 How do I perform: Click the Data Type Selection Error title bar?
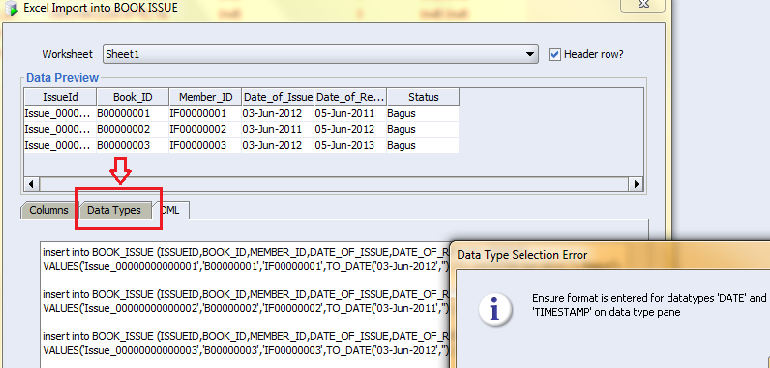coord(610,255)
